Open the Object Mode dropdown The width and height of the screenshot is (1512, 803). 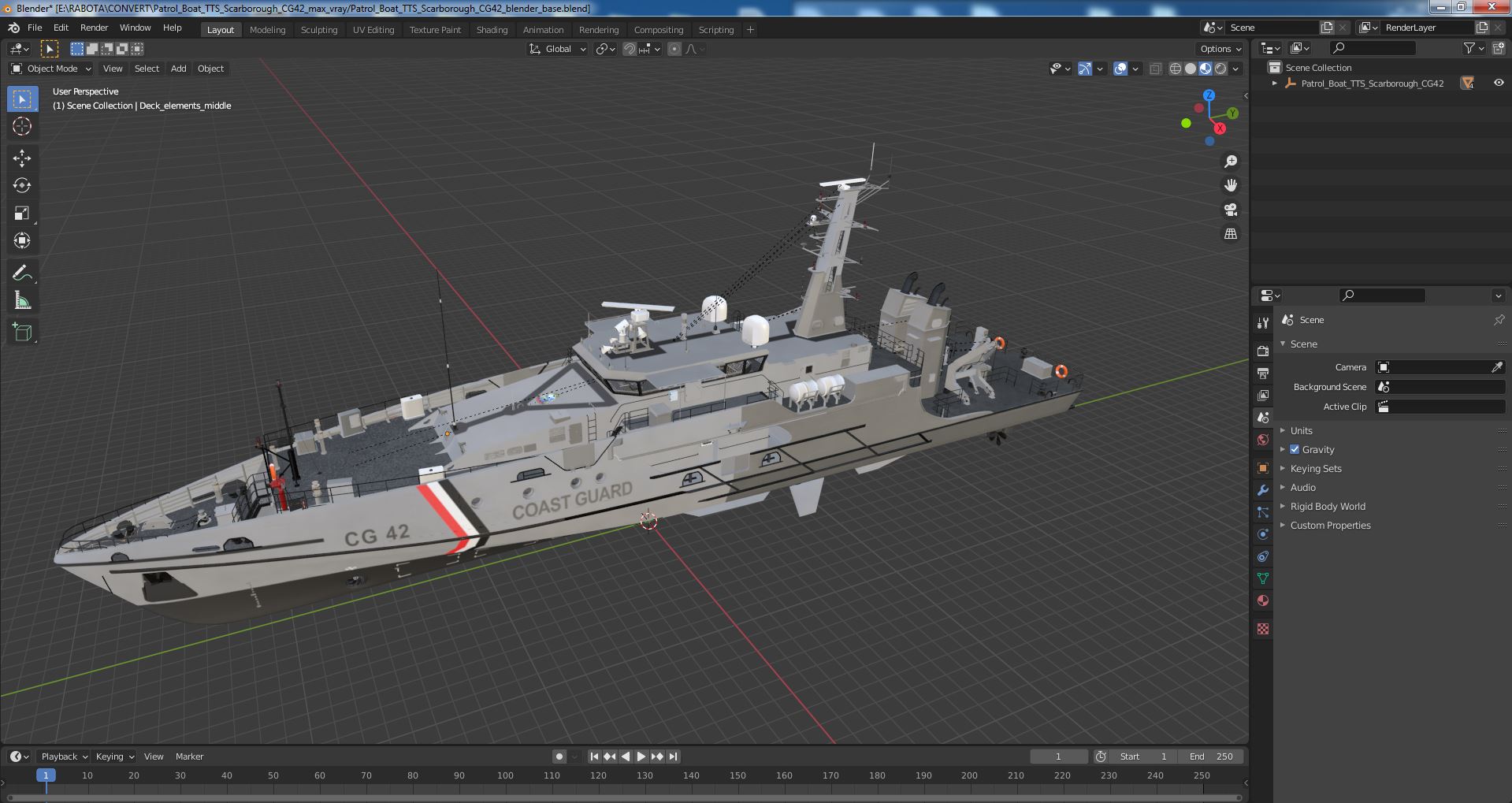coord(51,69)
